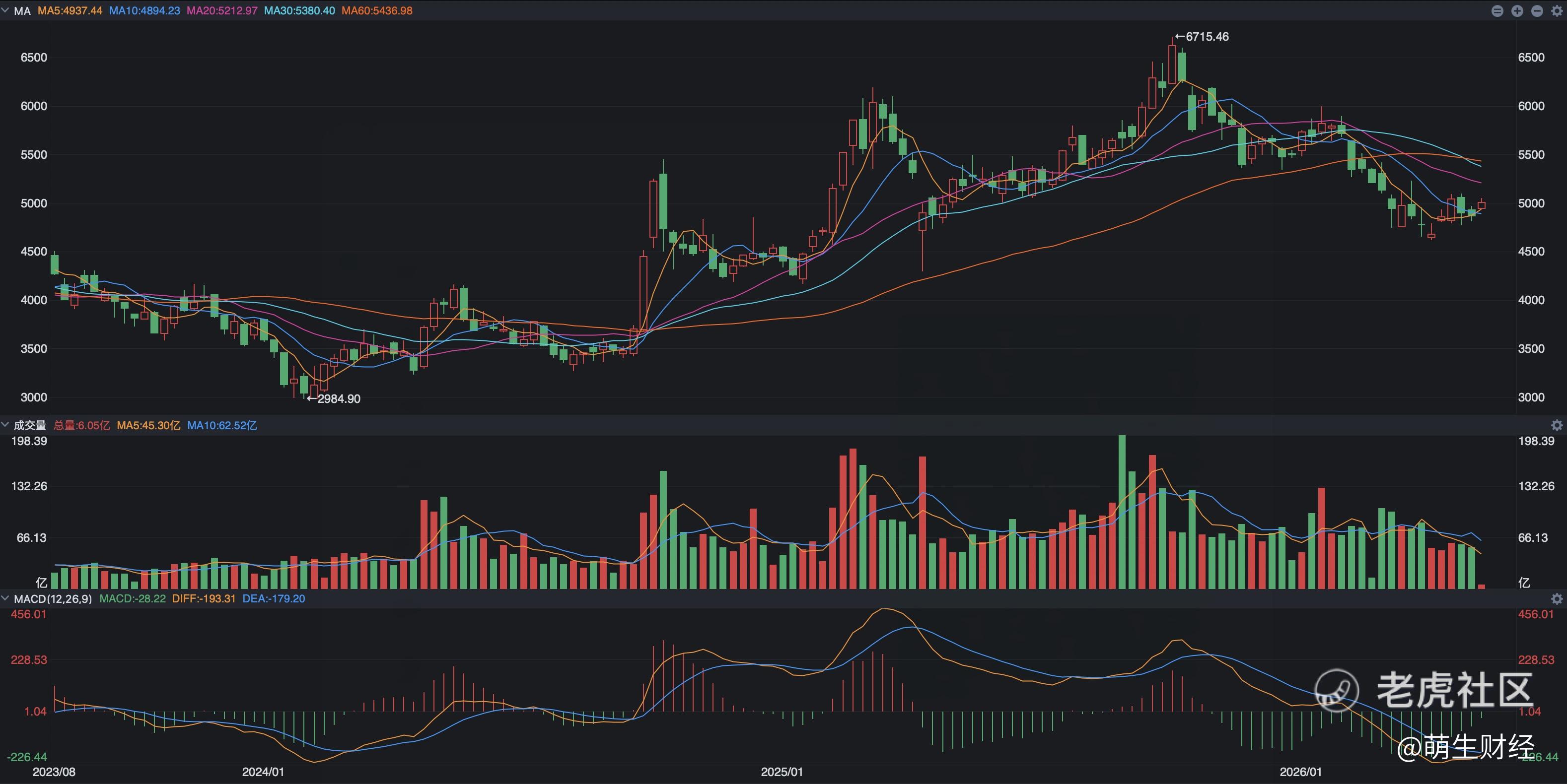Select the MA60:5436.98 legend label

point(377,11)
